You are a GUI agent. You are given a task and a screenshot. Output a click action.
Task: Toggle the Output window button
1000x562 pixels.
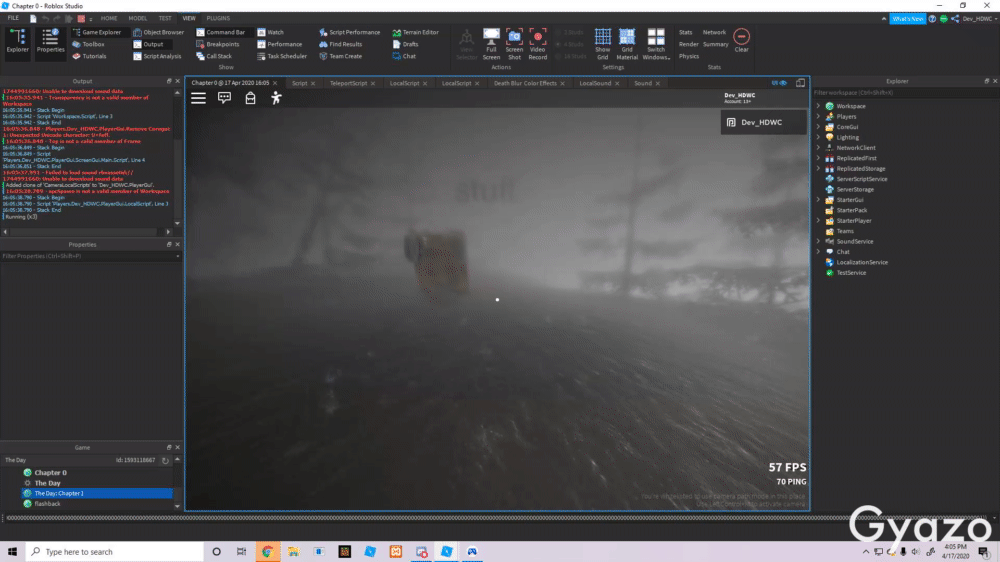[148, 44]
